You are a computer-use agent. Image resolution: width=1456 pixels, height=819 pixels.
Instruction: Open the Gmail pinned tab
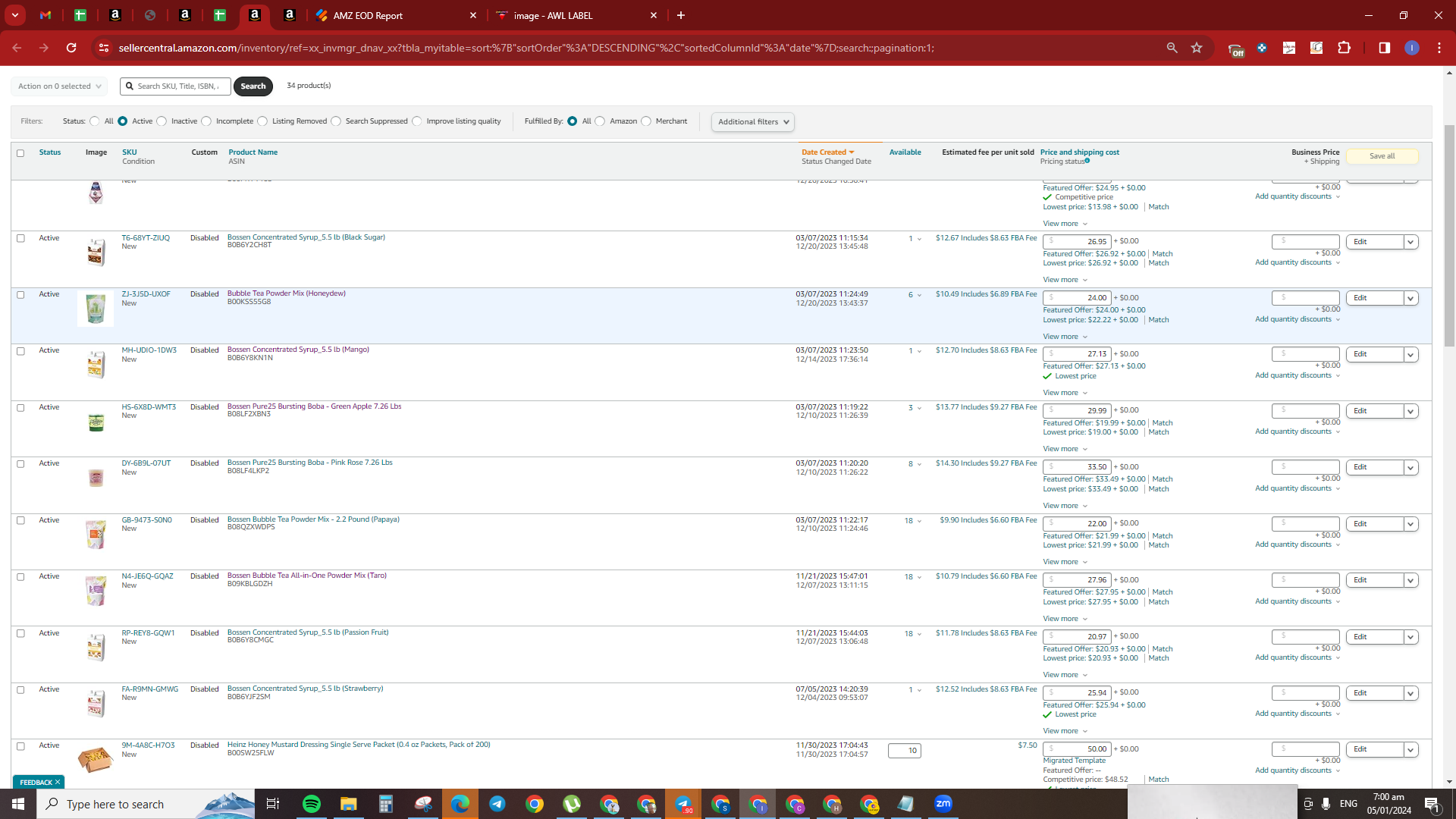pyautogui.click(x=45, y=15)
